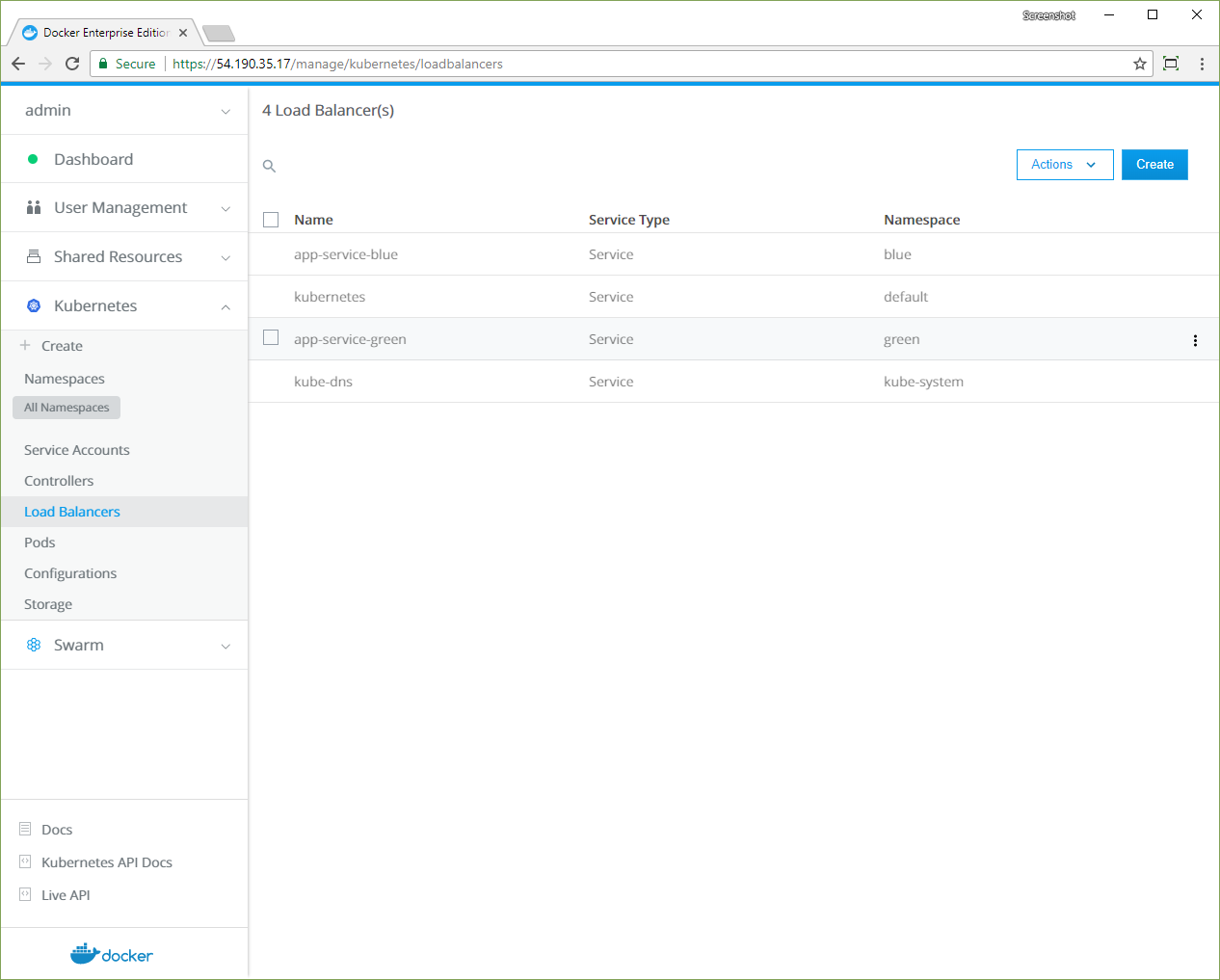Image resolution: width=1220 pixels, height=980 pixels.
Task: Go to Controllers in the sidebar
Action: pyautogui.click(x=59, y=481)
